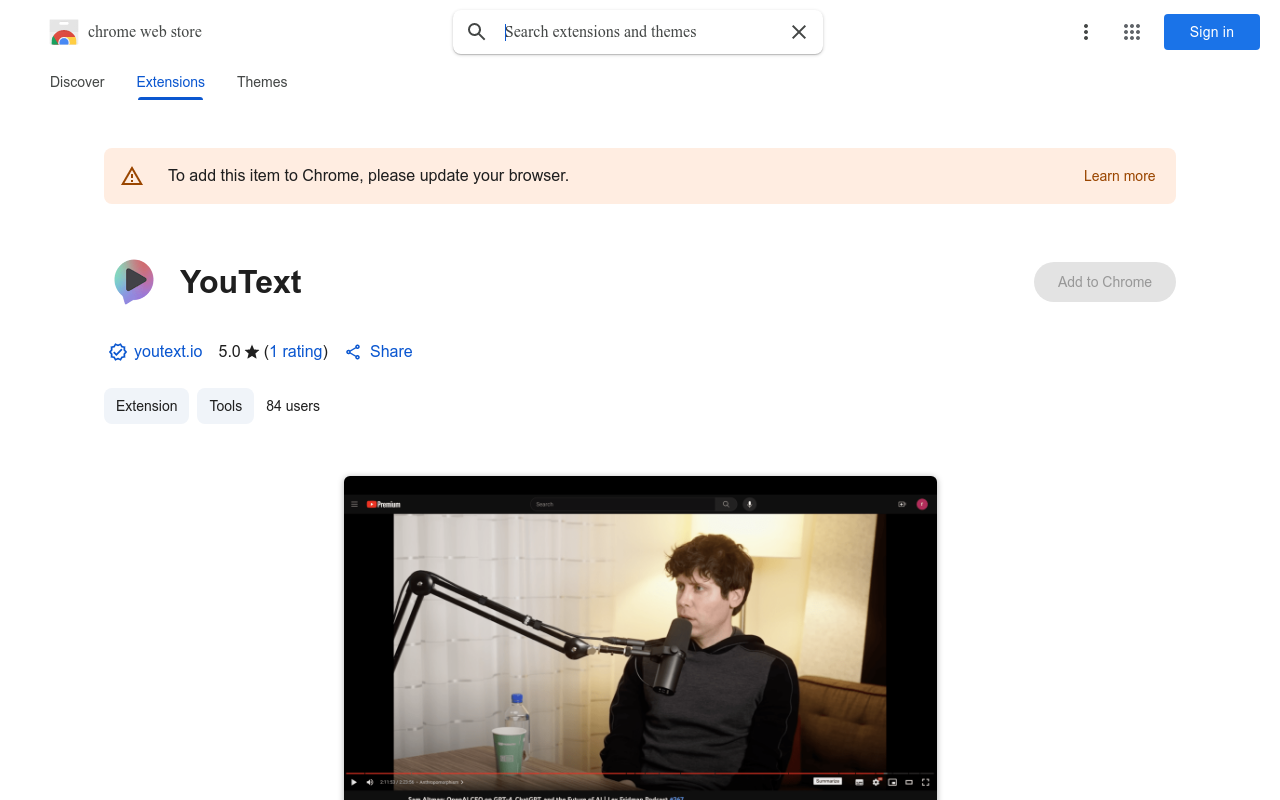Viewport: 1280px width, 800px height.
Task: Click the 84 users text
Action: 293,406
